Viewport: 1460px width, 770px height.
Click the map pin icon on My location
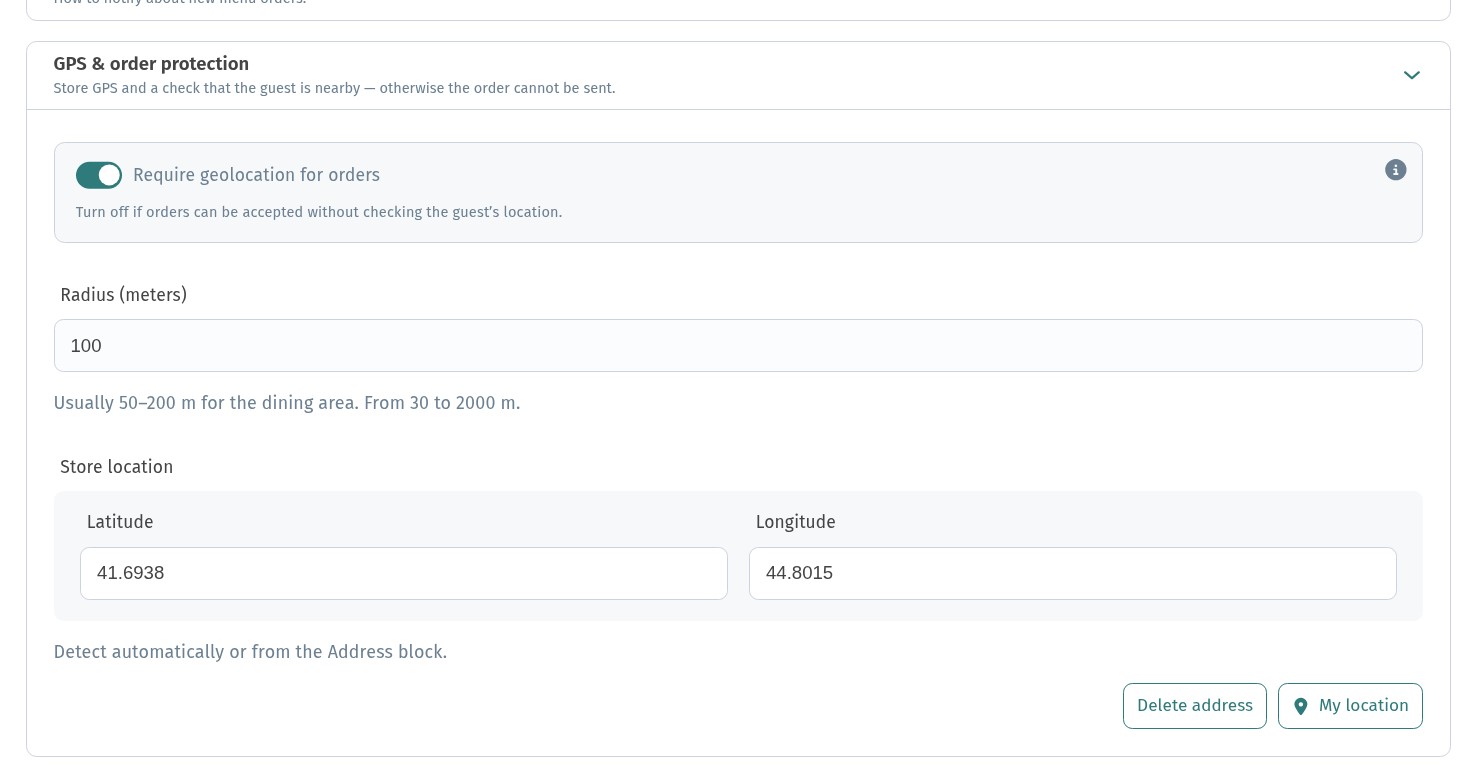click(1300, 706)
